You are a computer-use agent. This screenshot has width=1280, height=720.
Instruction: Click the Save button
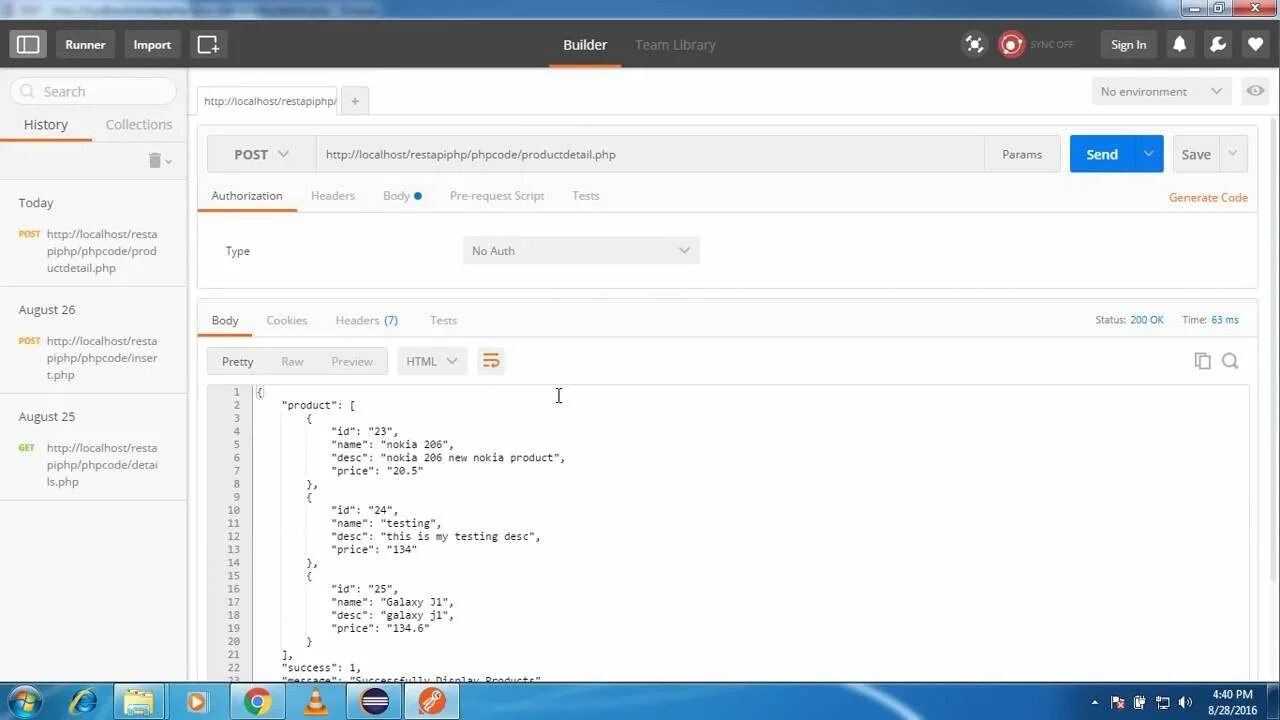point(1196,154)
